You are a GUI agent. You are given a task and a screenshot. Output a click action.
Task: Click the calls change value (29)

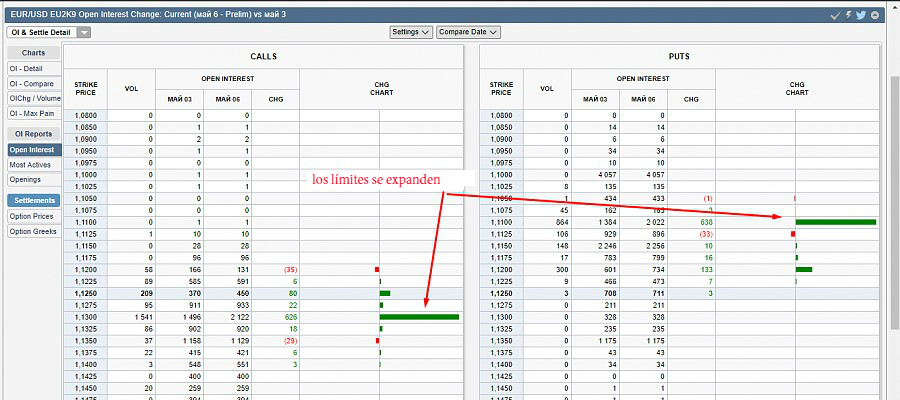[289, 341]
